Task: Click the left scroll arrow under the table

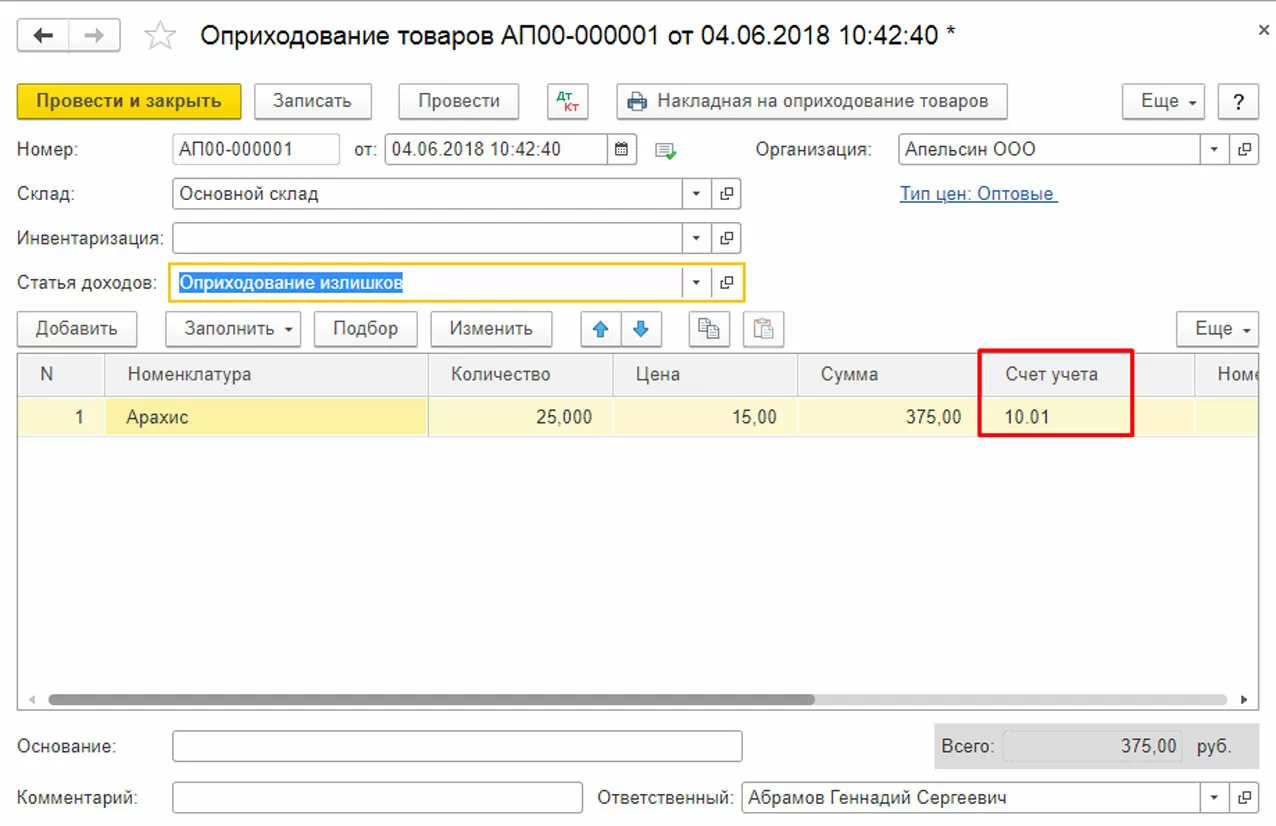Action: click(x=31, y=700)
